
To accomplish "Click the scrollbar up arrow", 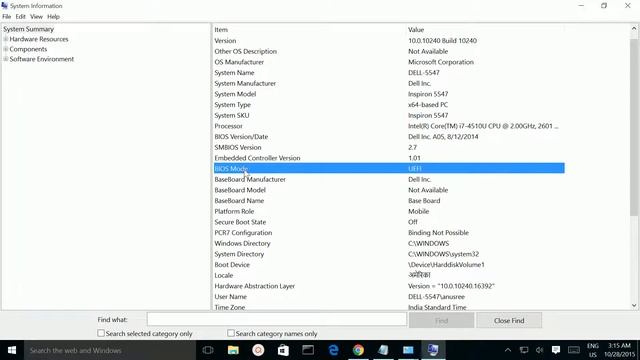I will (x=634, y=28).
